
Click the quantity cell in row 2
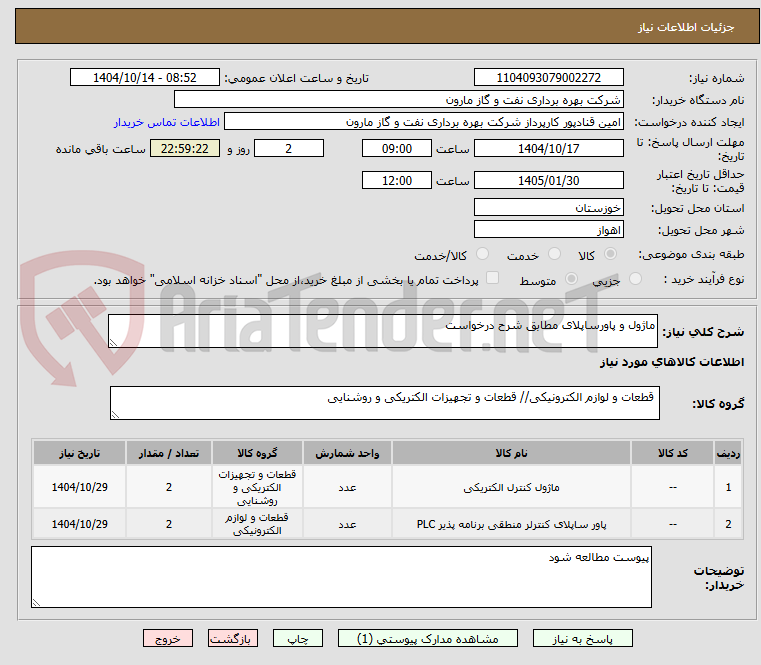tap(168, 524)
